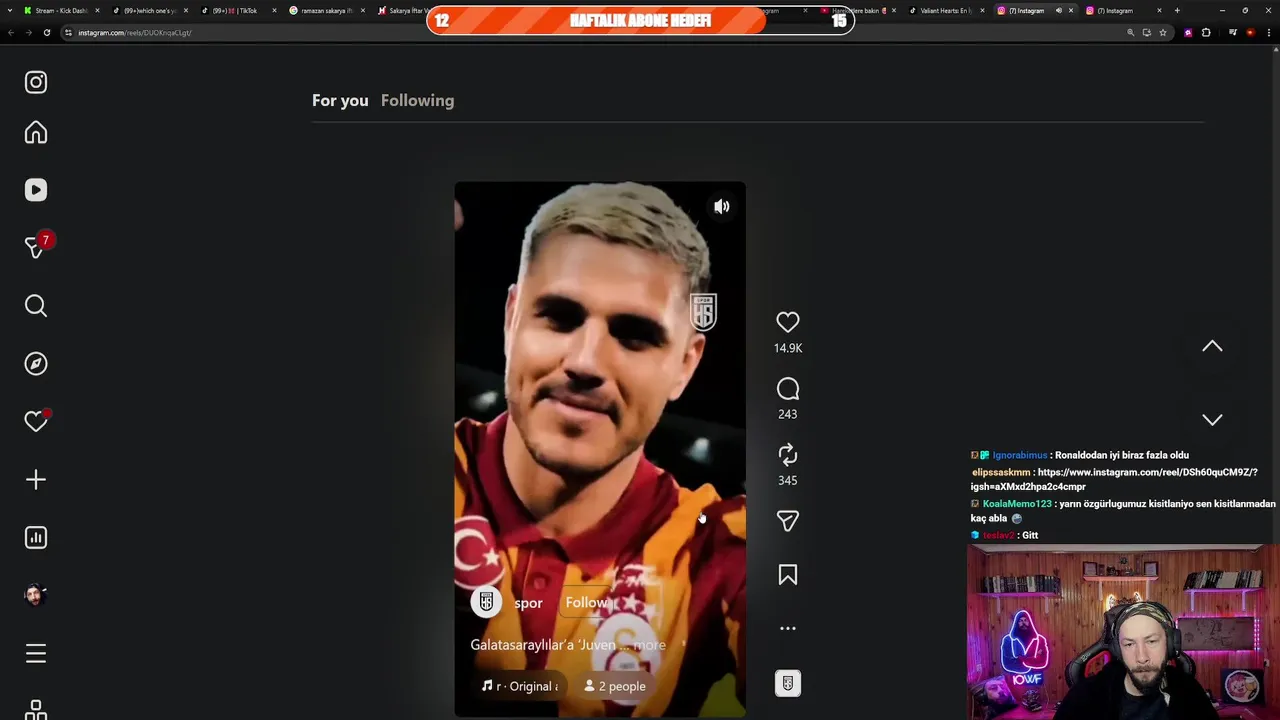Go to Instagram Home feed
Image resolution: width=1280 pixels, height=720 pixels.
36,132
